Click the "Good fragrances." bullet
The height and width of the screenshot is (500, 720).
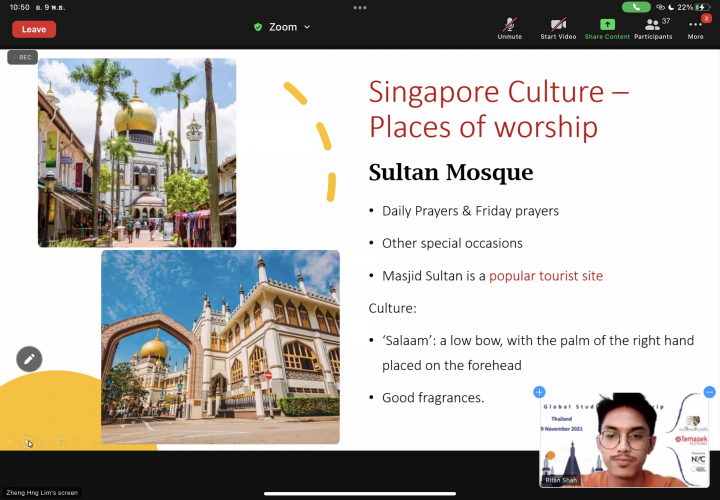point(433,397)
